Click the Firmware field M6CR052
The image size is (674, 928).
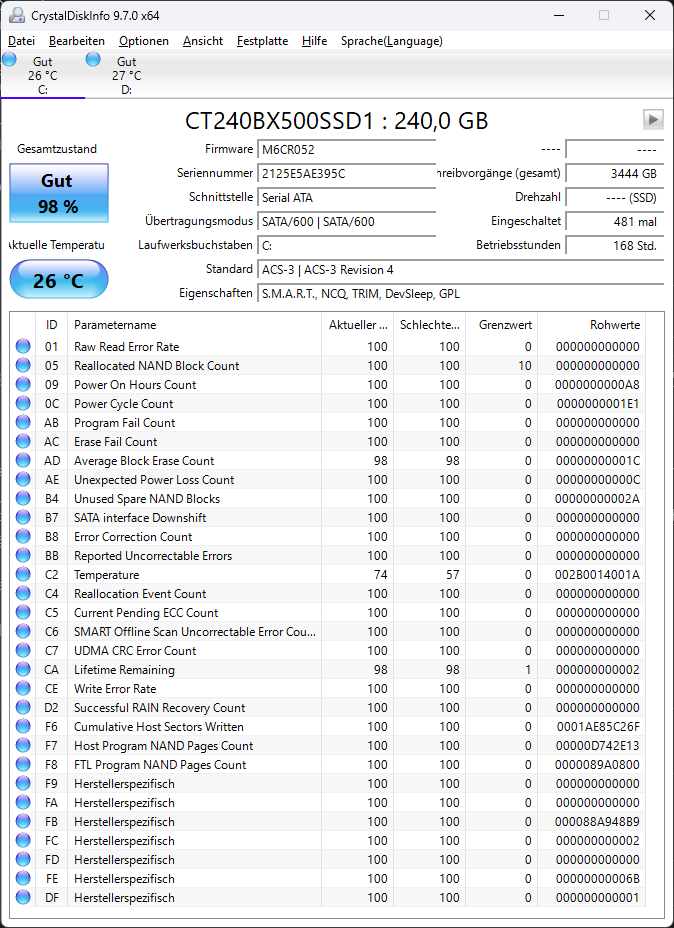(347, 150)
